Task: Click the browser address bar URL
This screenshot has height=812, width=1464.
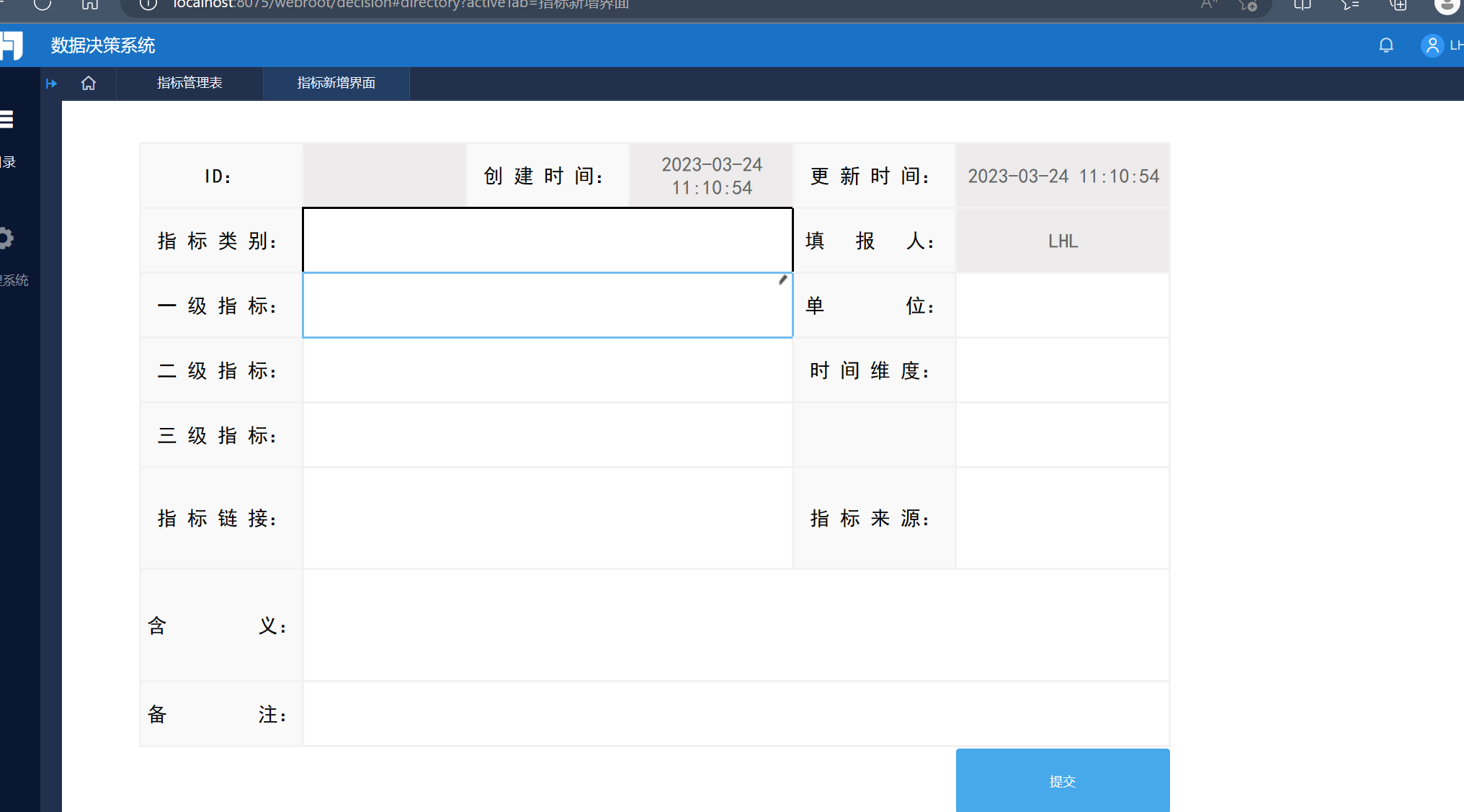Action: (x=401, y=4)
